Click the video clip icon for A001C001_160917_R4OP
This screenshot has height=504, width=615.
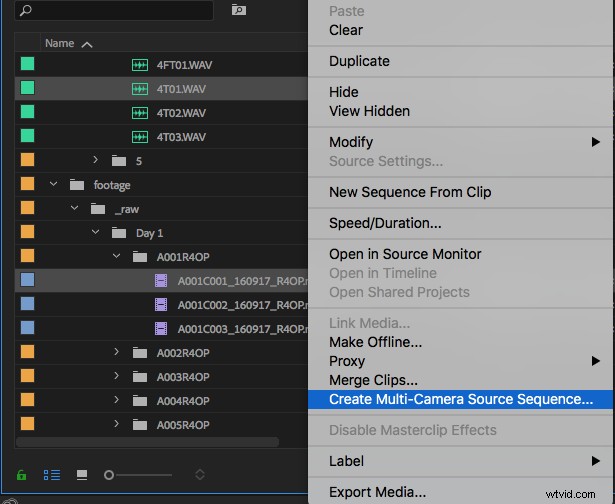click(x=161, y=281)
